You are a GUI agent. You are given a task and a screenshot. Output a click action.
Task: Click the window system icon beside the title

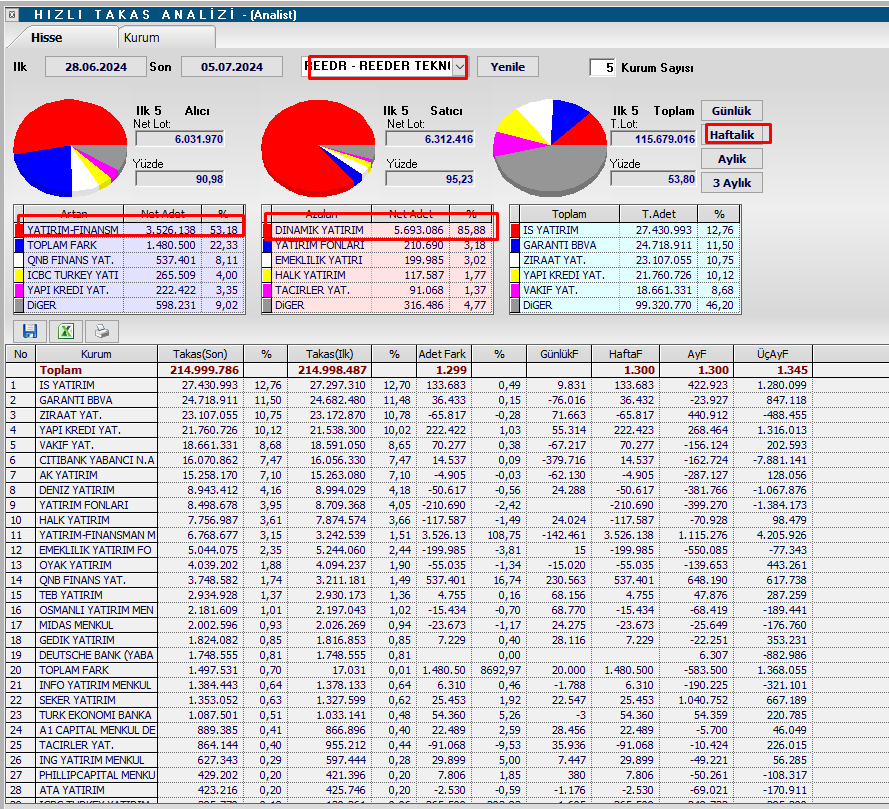coord(12,14)
